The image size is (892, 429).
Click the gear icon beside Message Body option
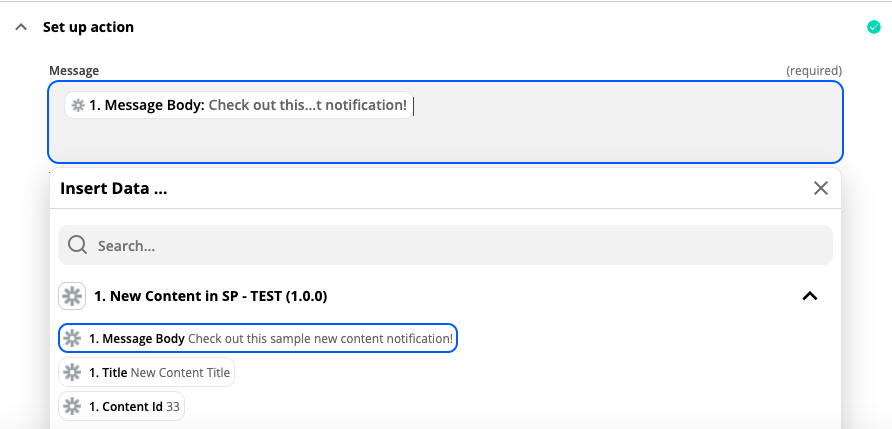[x=72, y=339]
